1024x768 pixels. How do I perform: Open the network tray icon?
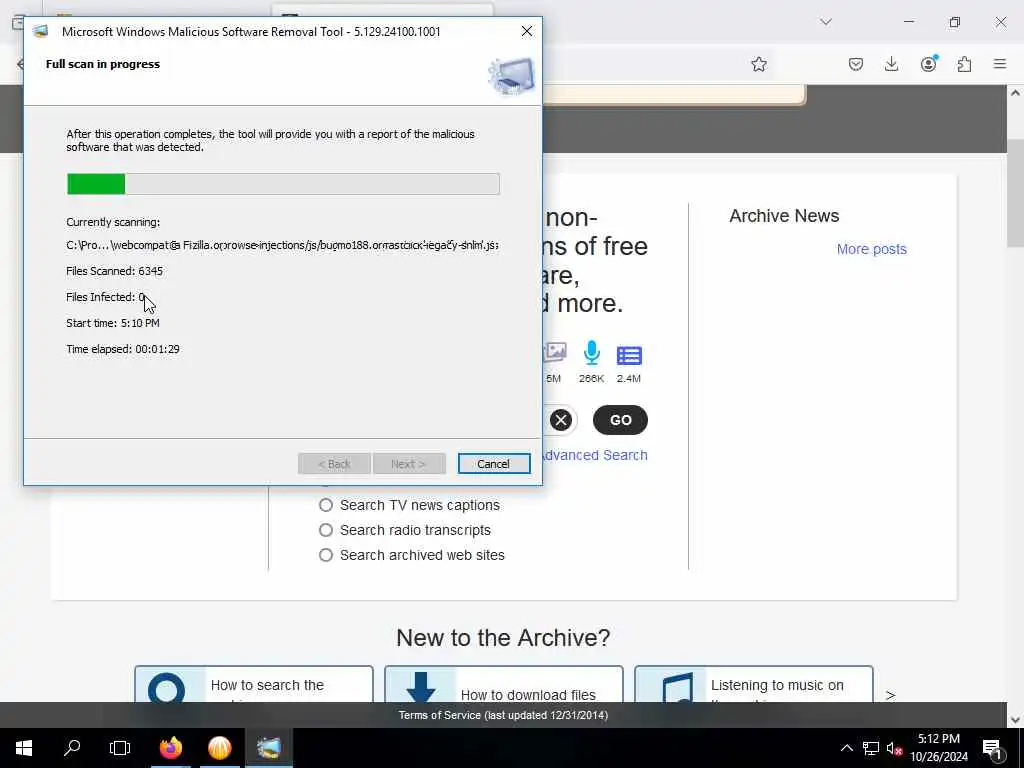pos(871,748)
